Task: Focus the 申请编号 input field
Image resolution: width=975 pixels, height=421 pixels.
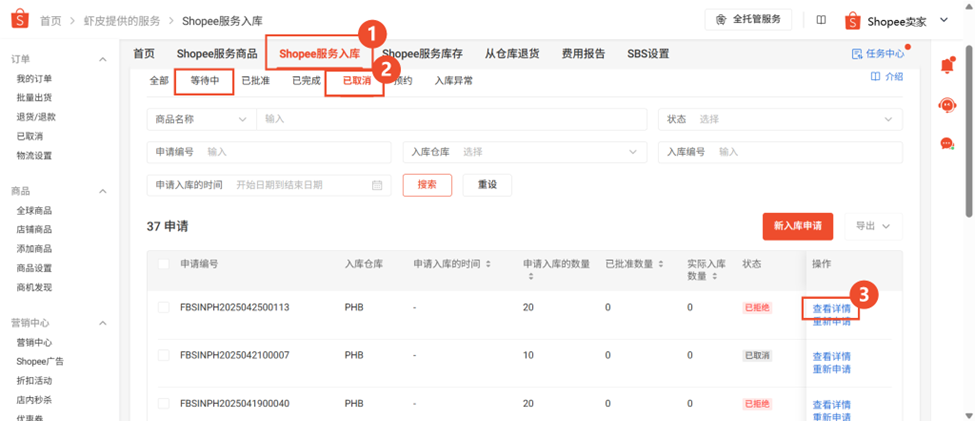Action: (x=269, y=152)
